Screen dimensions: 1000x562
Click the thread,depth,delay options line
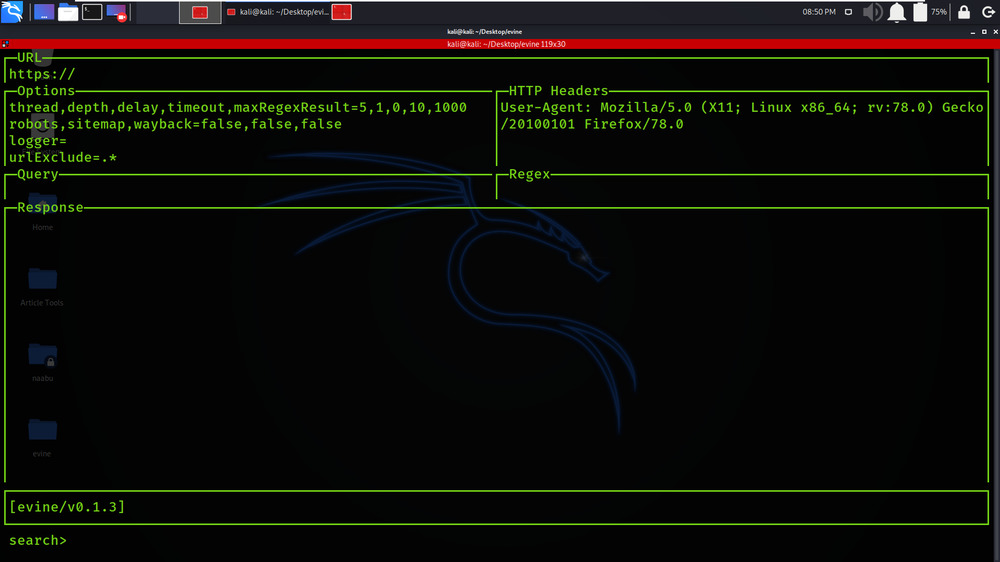click(x=238, y=107)
